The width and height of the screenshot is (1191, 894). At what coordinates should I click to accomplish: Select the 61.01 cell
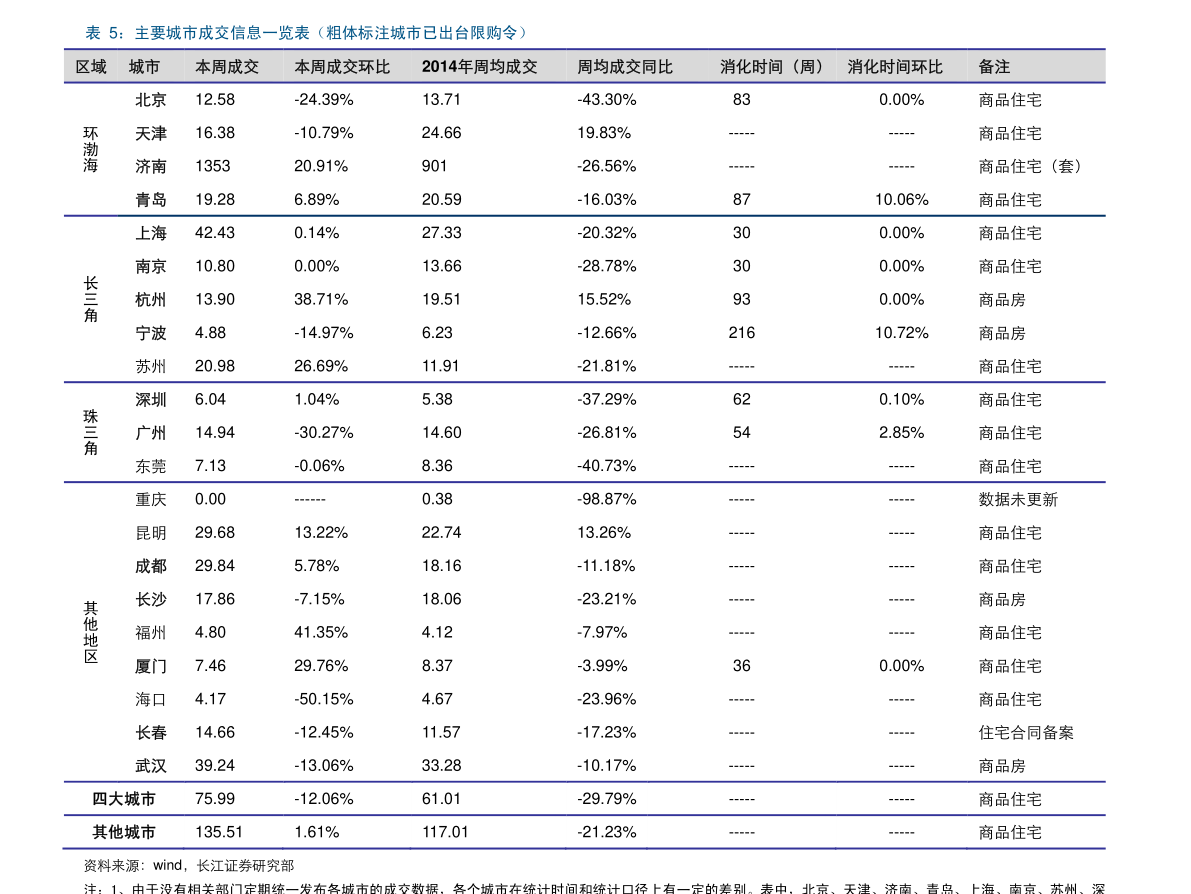point(441,799)
